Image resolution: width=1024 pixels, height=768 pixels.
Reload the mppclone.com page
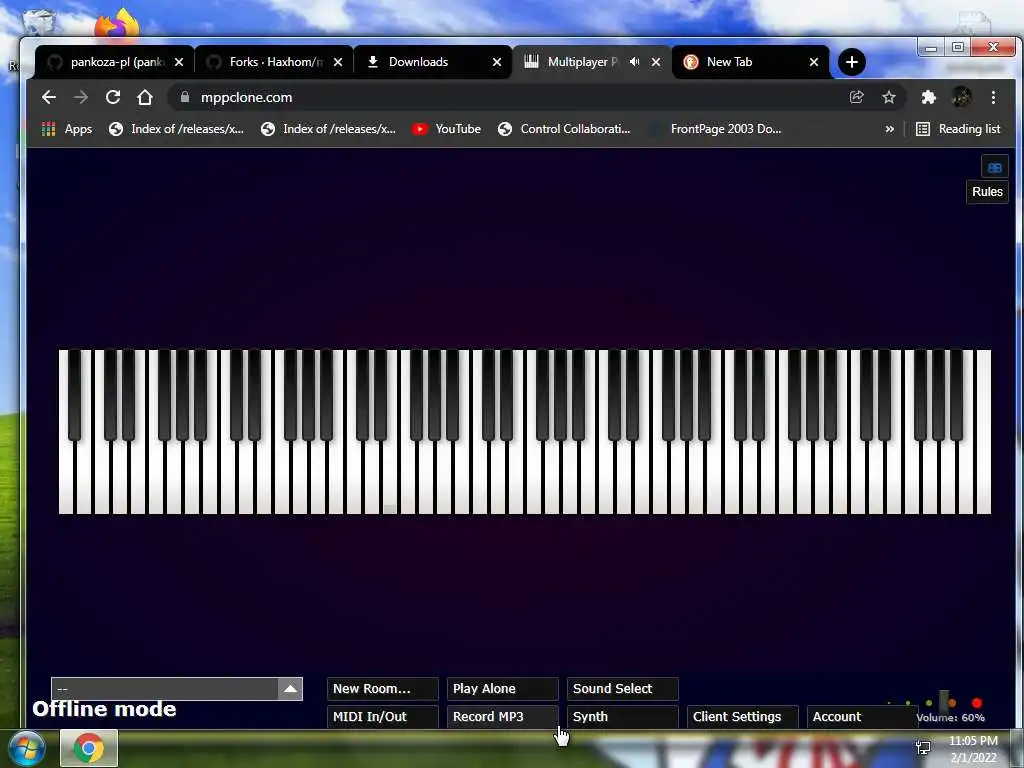(x=113, y=97)
